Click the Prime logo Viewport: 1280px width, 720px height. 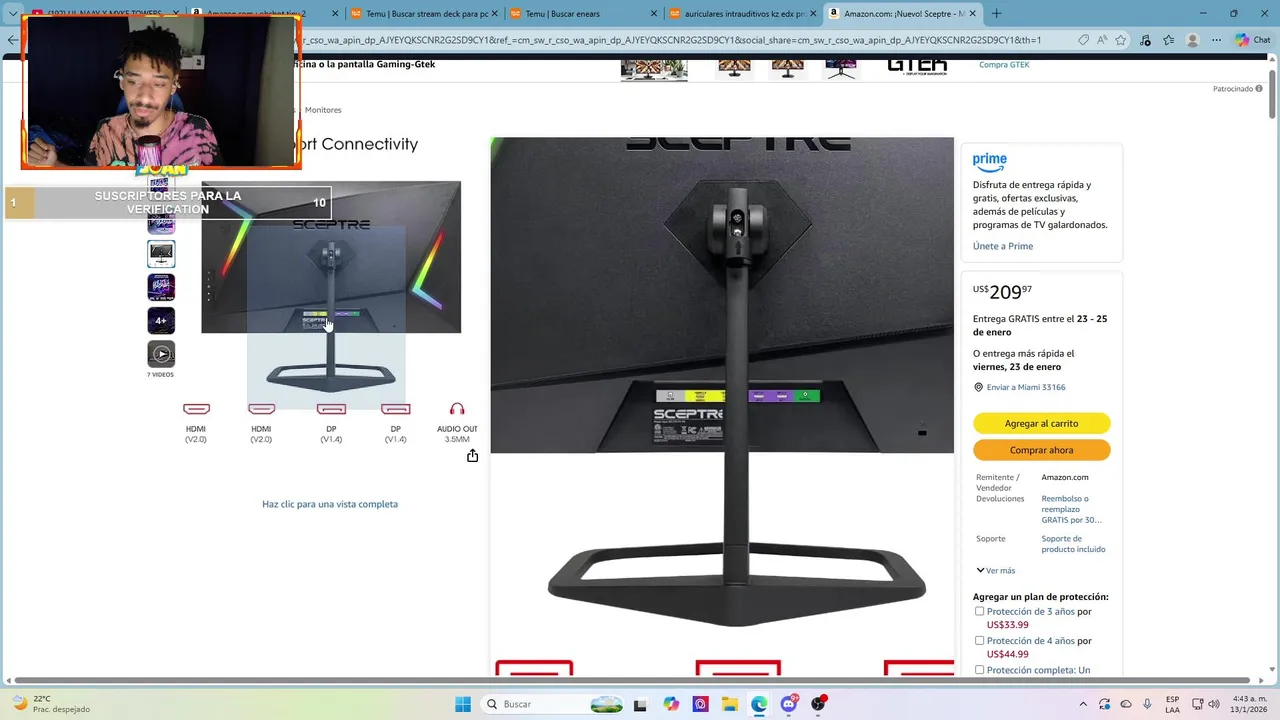click(x=990, y=161)
